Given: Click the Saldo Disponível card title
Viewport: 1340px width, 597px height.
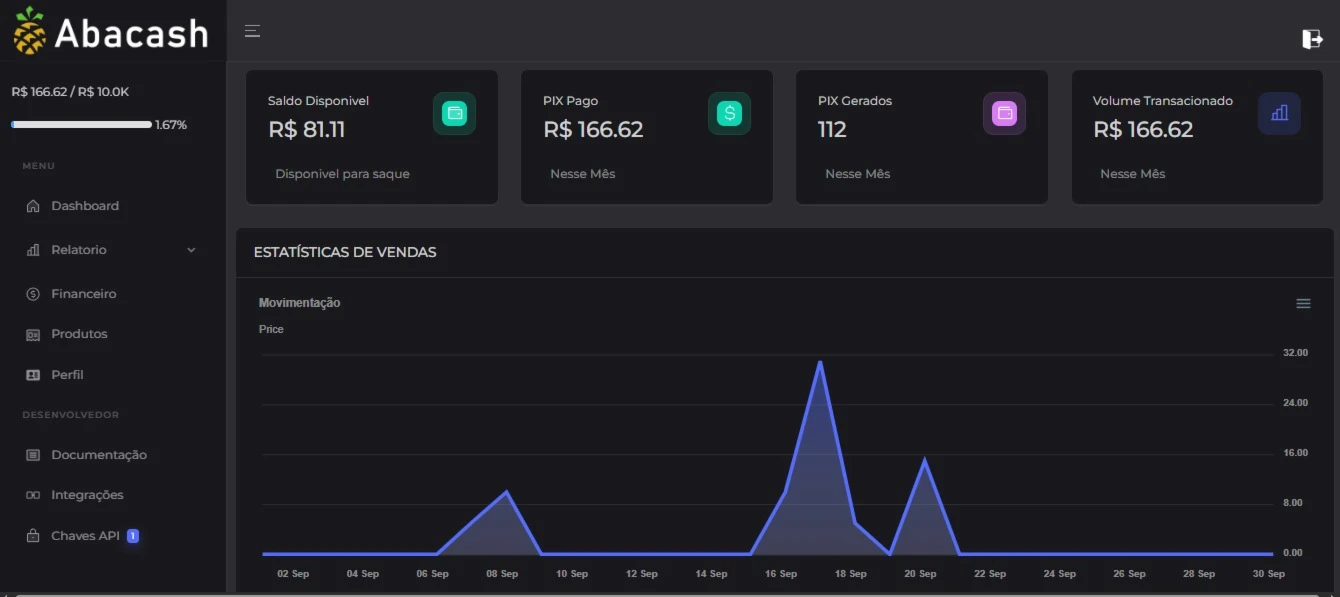Looking at the screenshot, I should (318, 101).
